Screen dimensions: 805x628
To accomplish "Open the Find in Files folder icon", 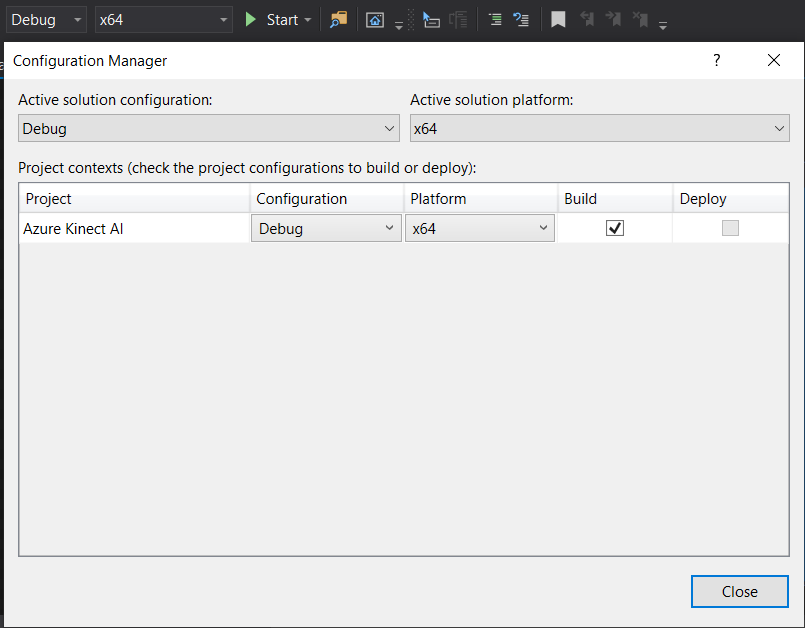I will point(339,20).
